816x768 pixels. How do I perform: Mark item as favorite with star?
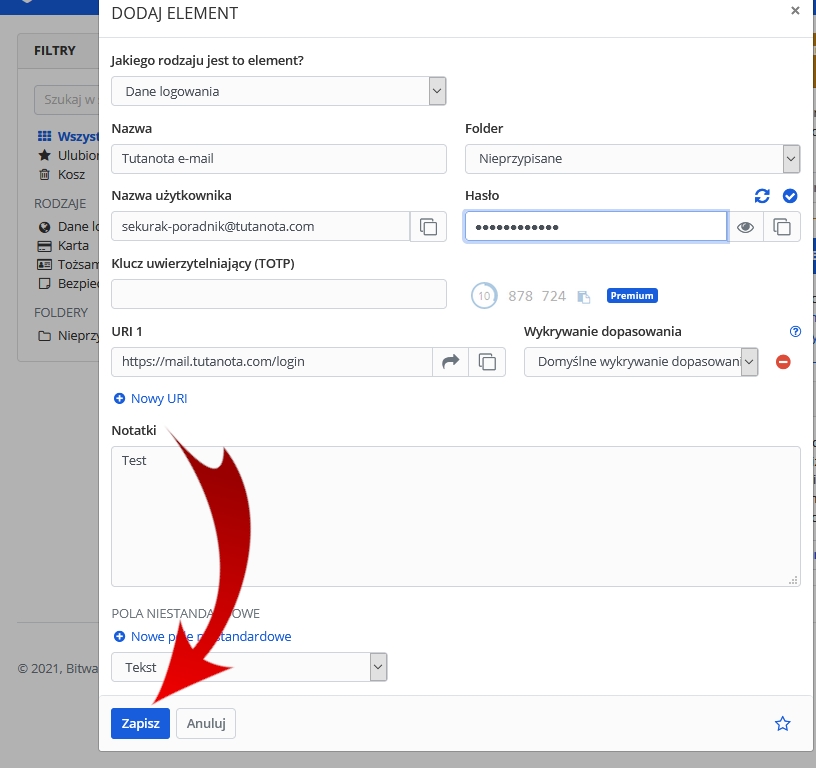tap(783, 723)
